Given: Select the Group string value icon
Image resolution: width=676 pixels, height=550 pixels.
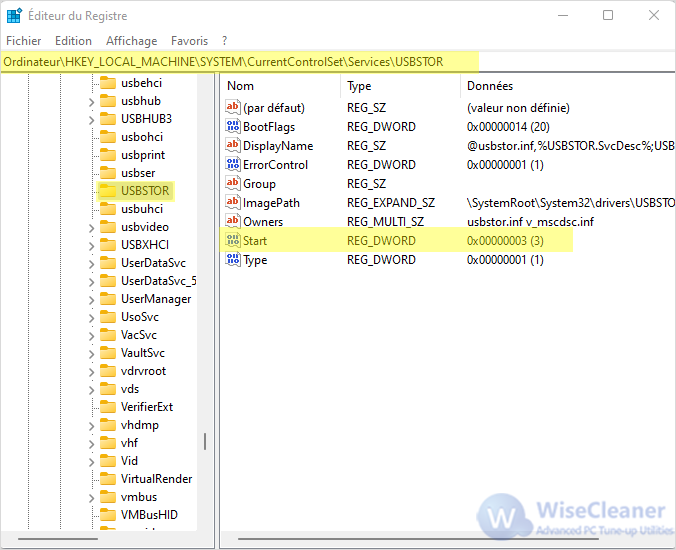Looking at the screenshot, I should point(233,183).
